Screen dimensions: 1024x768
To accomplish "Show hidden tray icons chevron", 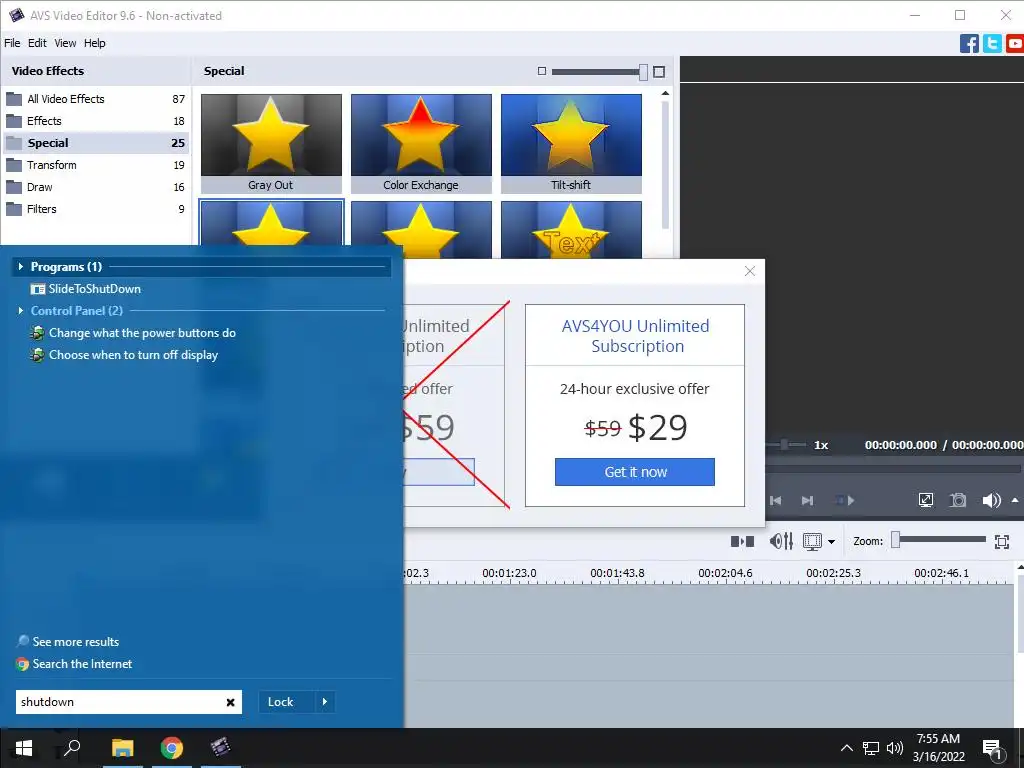I will [846, 748].
